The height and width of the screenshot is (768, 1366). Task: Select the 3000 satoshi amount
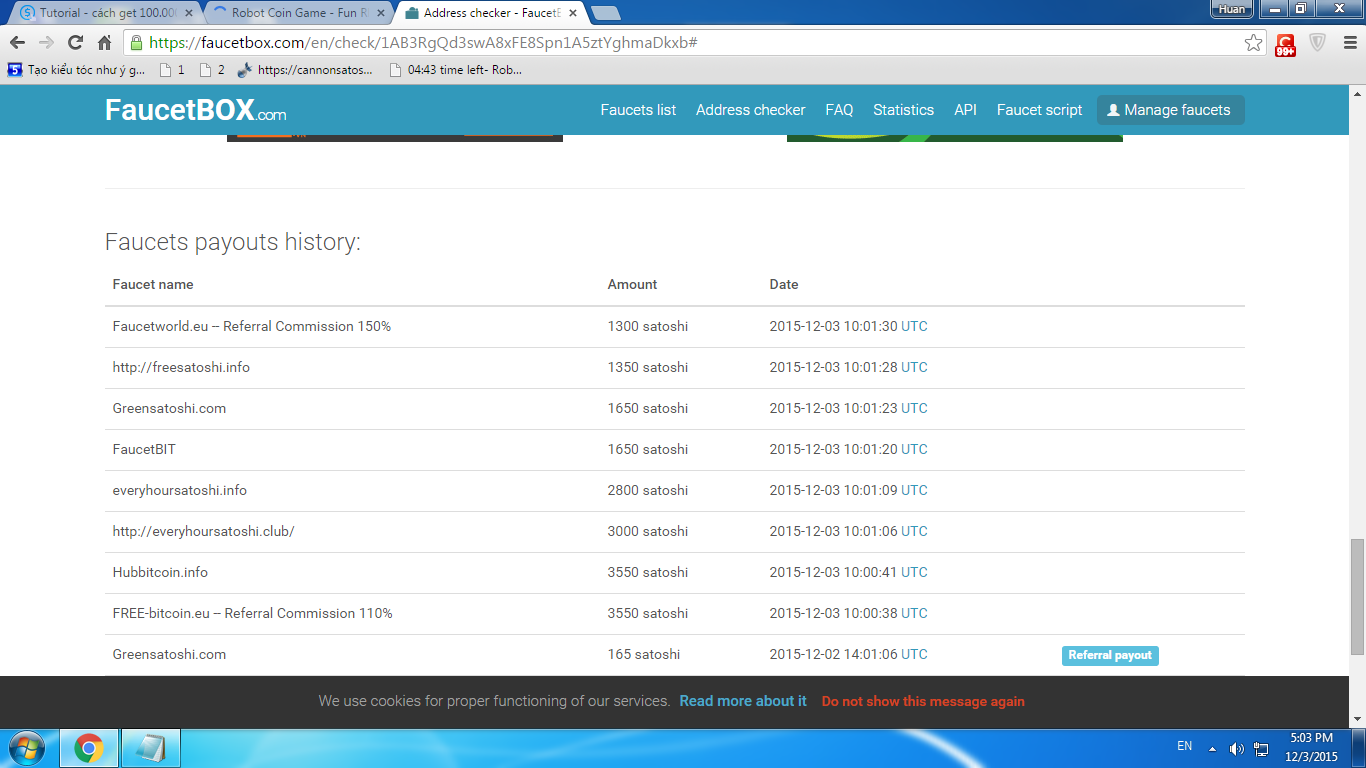[x=648, y=531]
